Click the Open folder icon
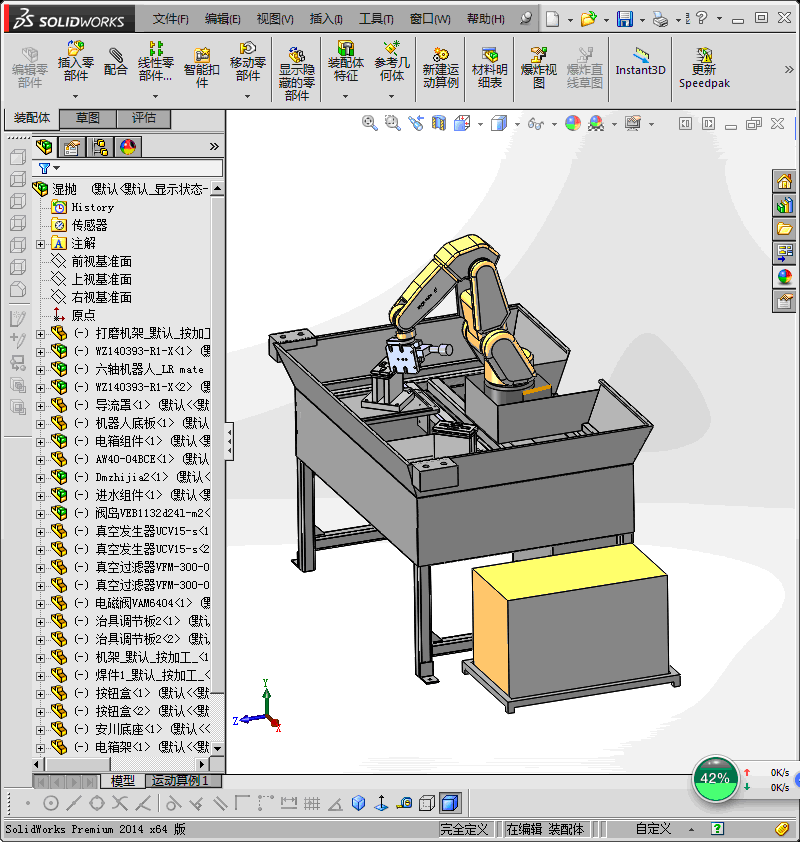This screenshot has width=800, height=842. click(588, 19)
